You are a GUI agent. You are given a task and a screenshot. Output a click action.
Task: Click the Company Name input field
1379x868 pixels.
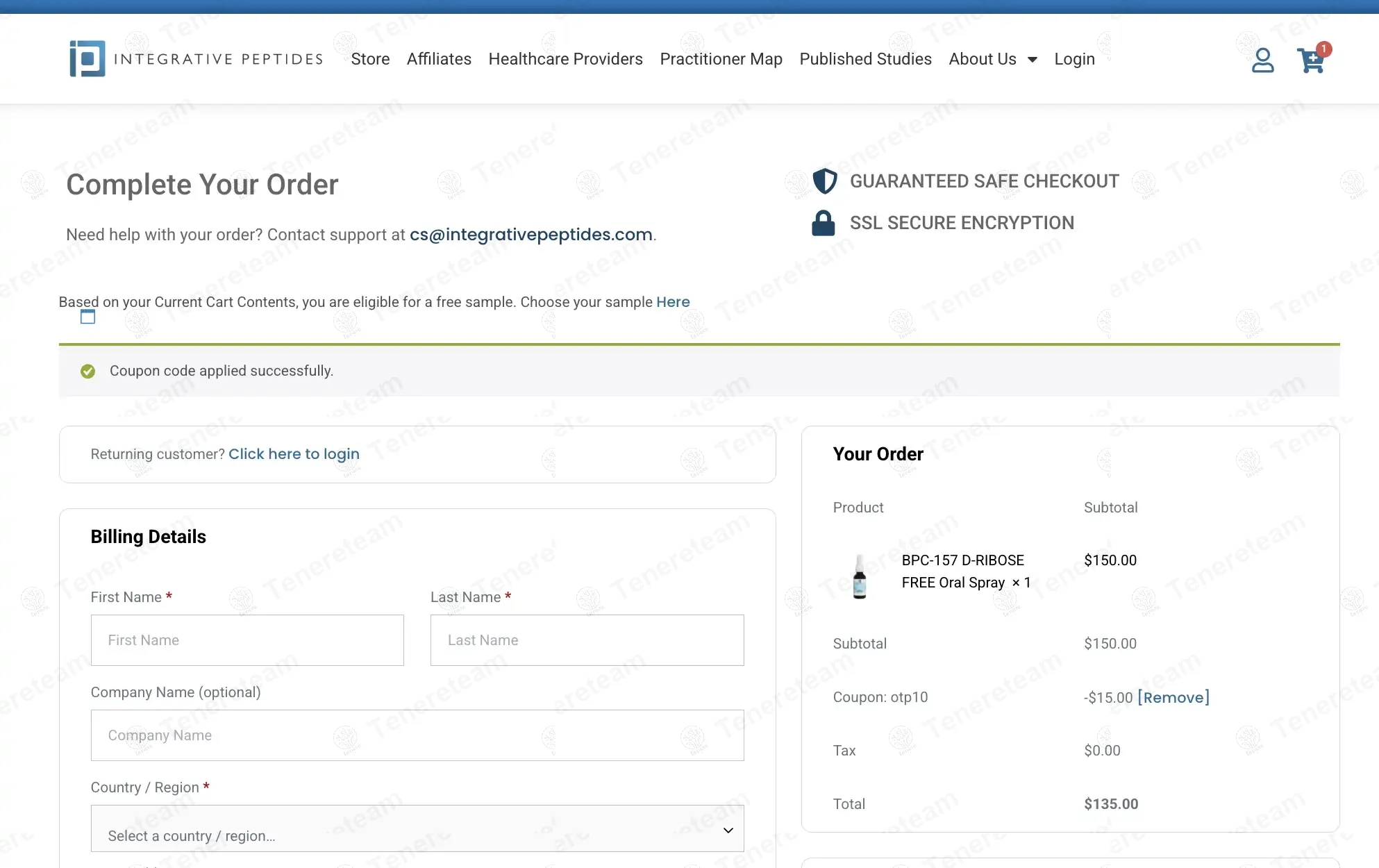pos(417,735)
